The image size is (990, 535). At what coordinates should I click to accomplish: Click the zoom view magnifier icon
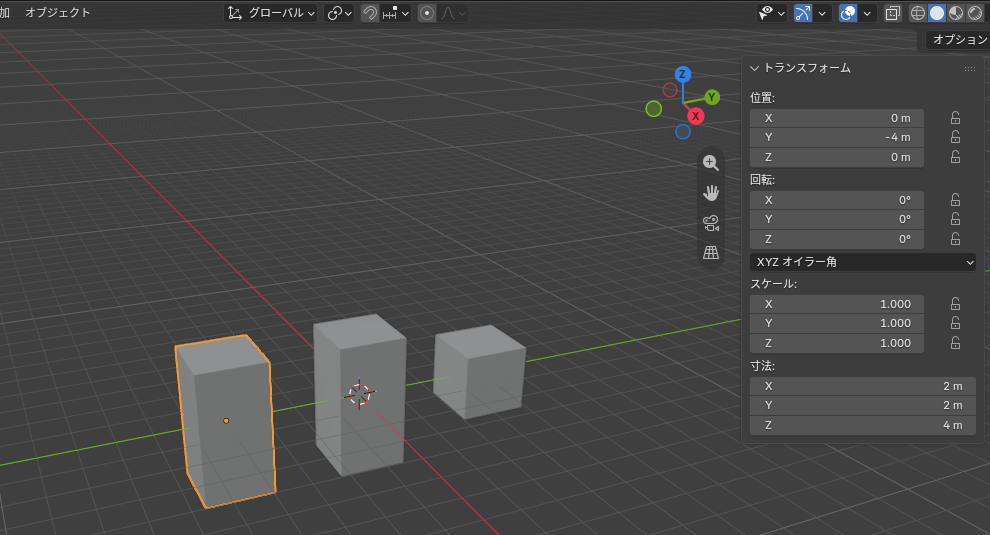(x=711, y=163)
